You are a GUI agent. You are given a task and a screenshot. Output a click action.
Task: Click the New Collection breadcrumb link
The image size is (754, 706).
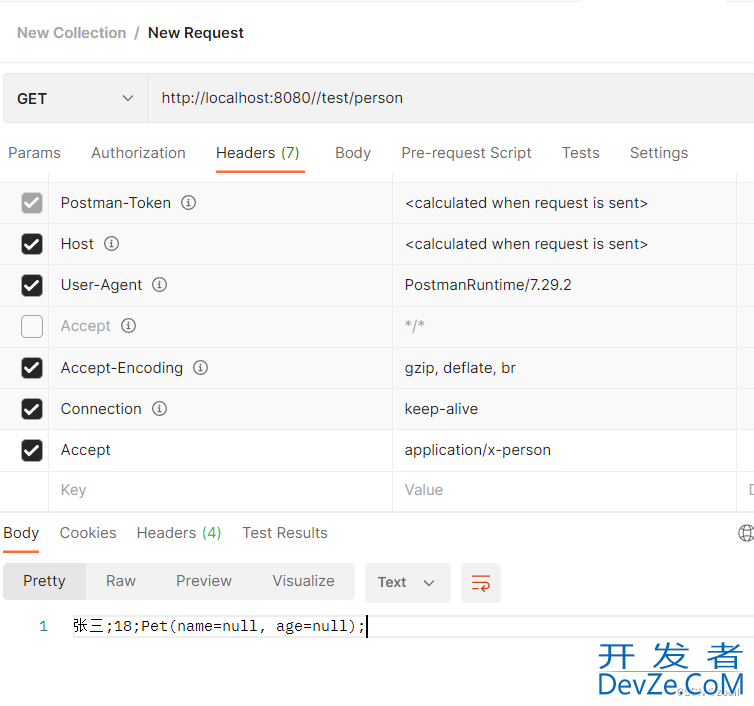point(72,33)
